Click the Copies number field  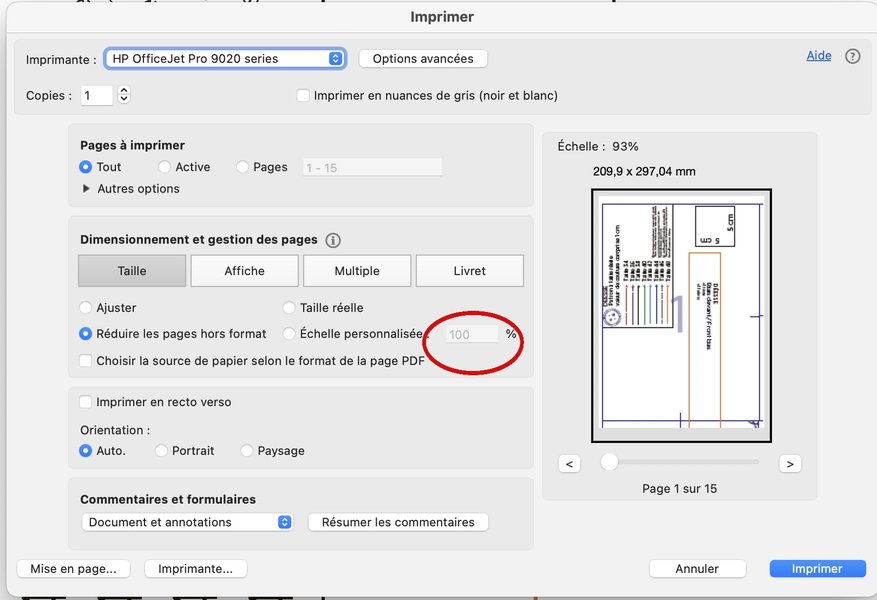coord(96,96)
